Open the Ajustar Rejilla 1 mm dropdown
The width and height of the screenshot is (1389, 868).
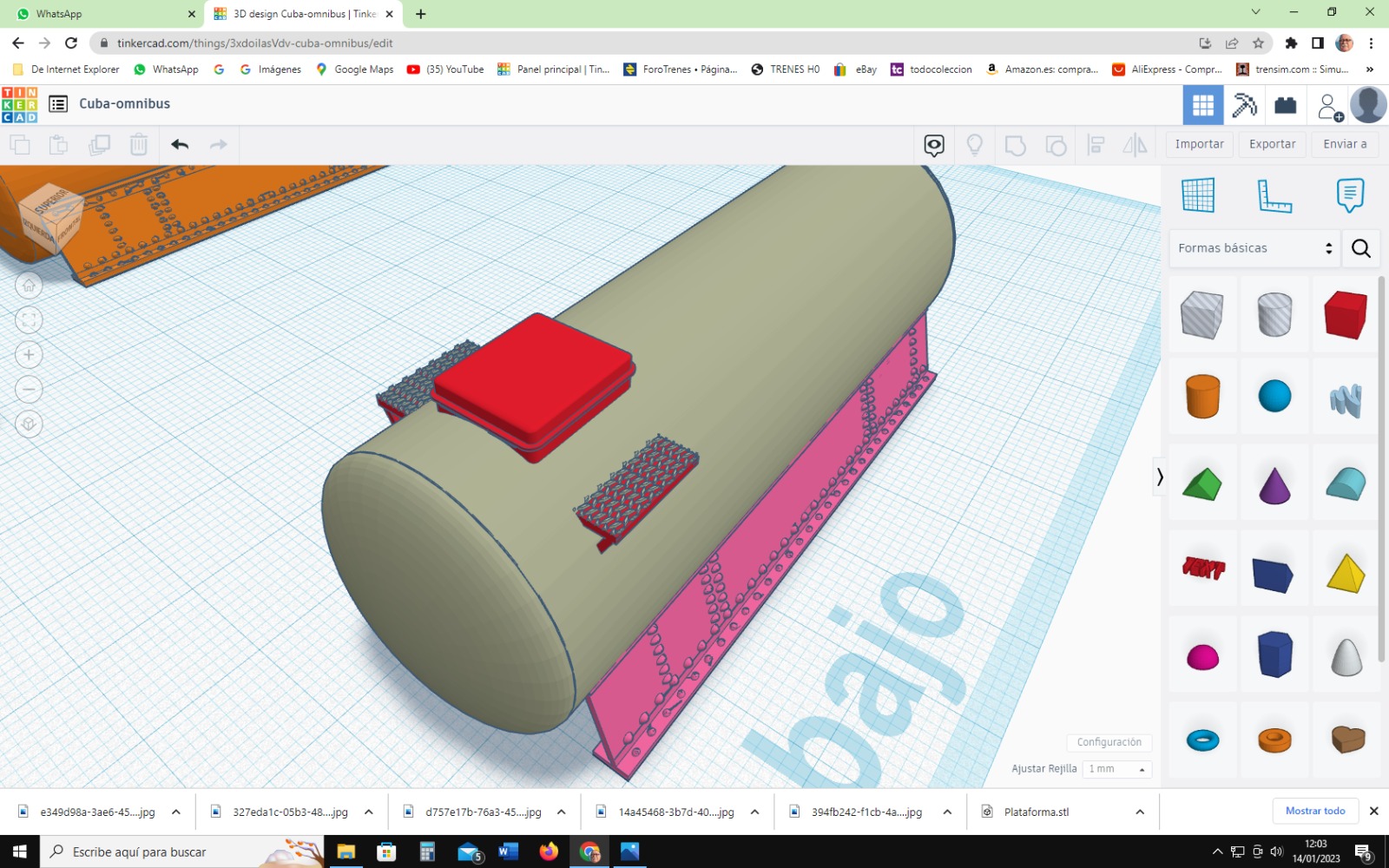point(1117,769)
